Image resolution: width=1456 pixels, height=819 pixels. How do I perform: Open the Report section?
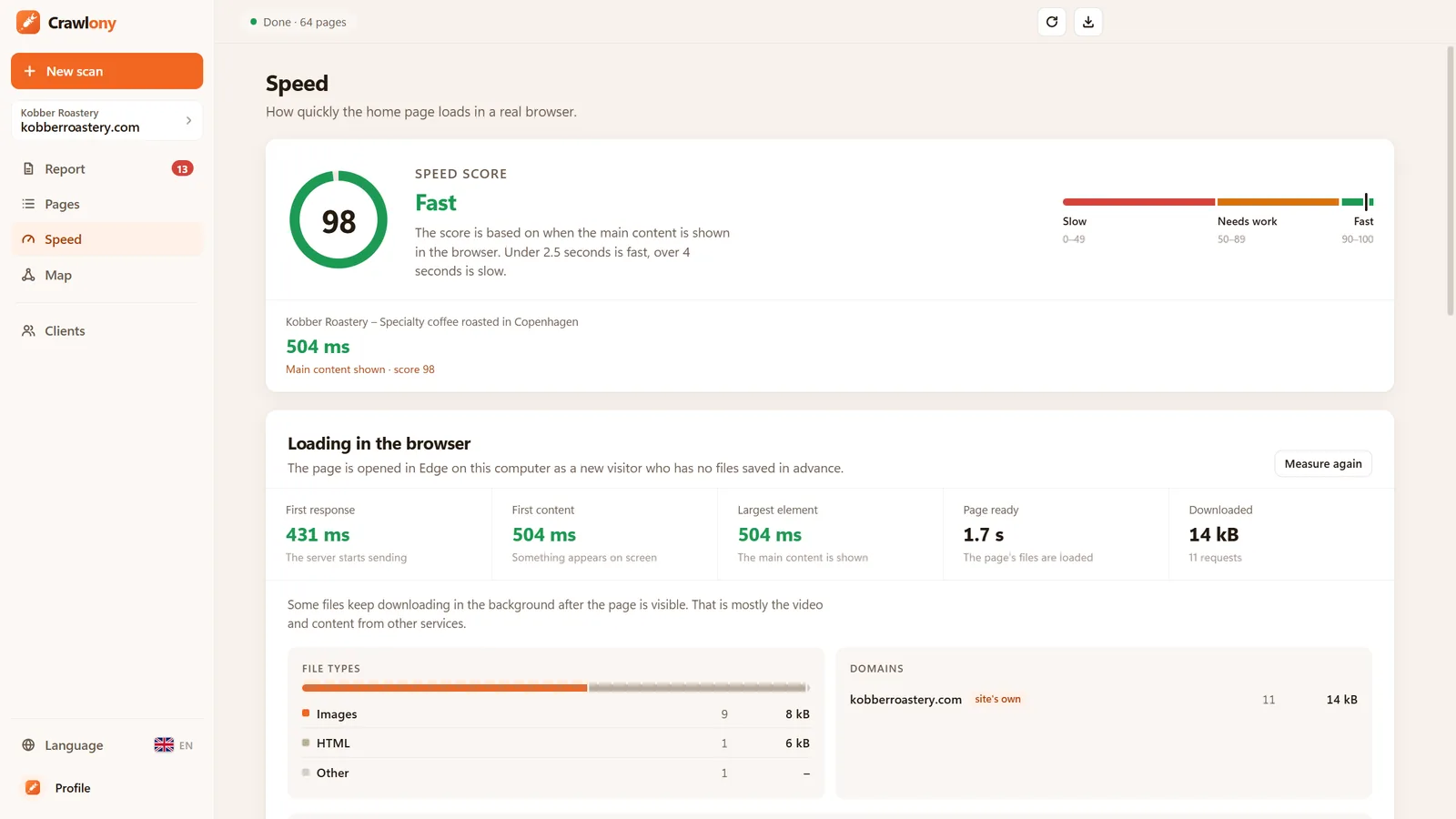106,169
